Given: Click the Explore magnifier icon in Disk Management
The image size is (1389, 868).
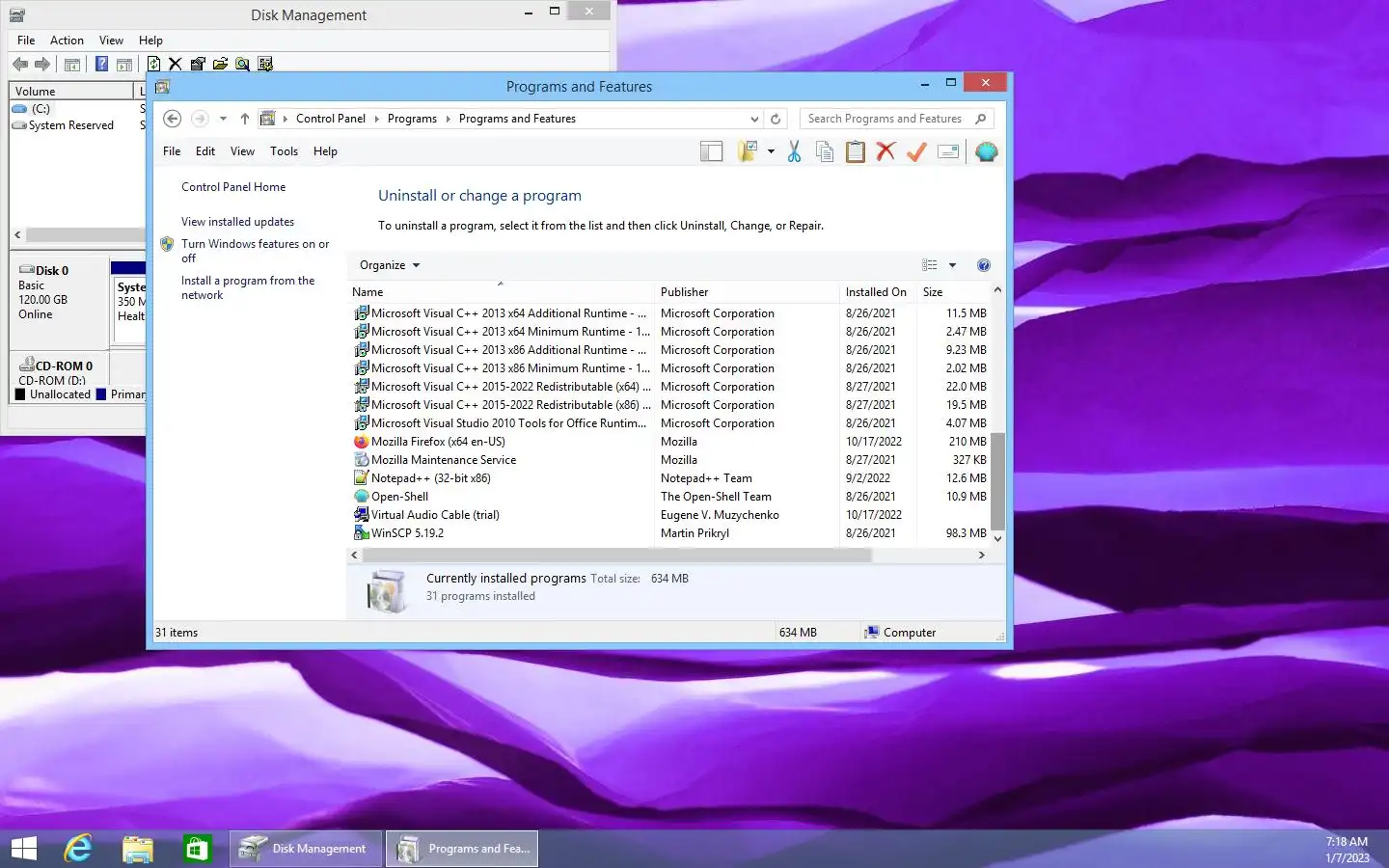Looking at the screenshot, I should click(x=242, y=64).
